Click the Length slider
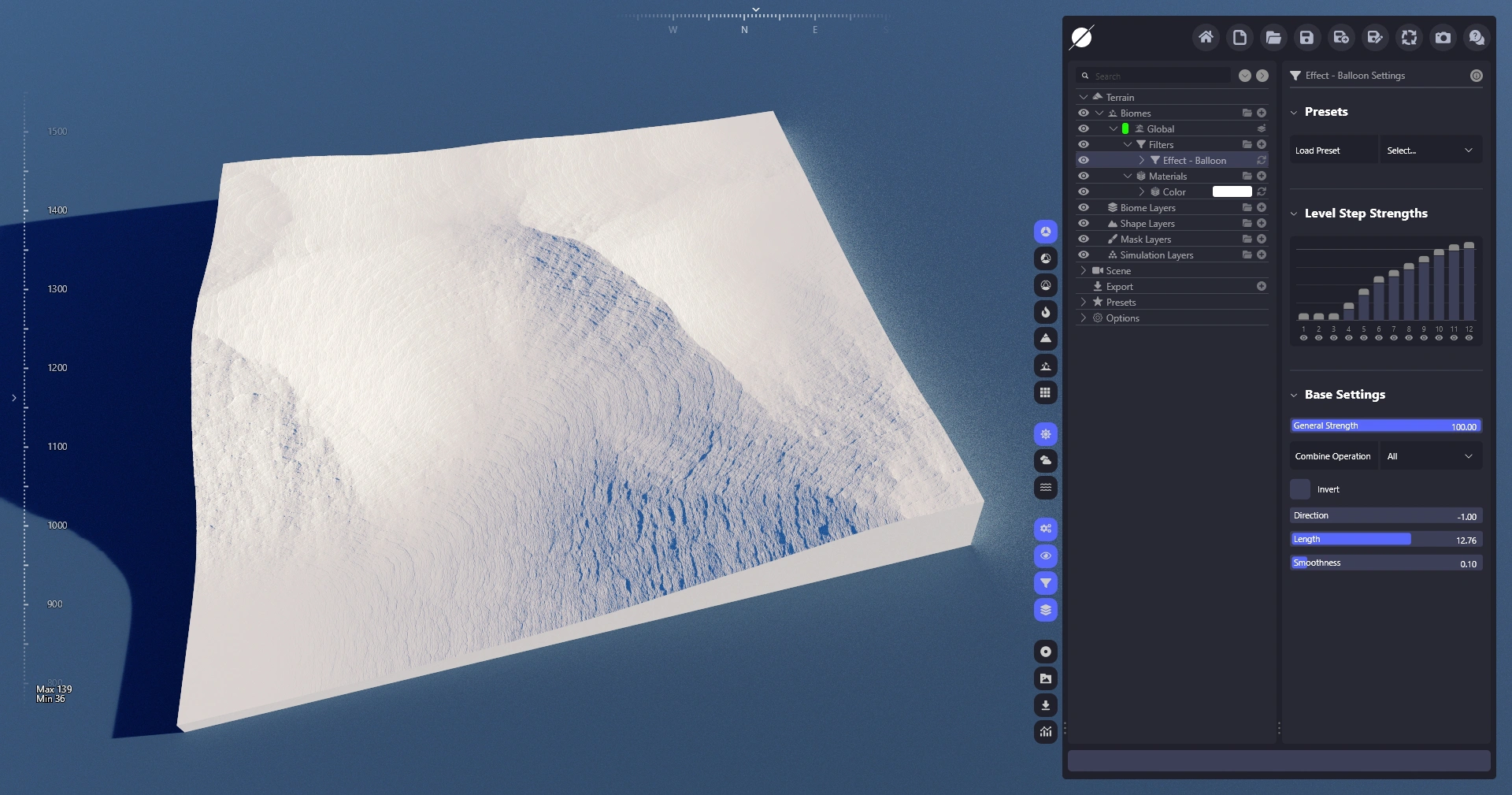The image size is (1512, 795). pyautogui.click(x=1385, y=540)
